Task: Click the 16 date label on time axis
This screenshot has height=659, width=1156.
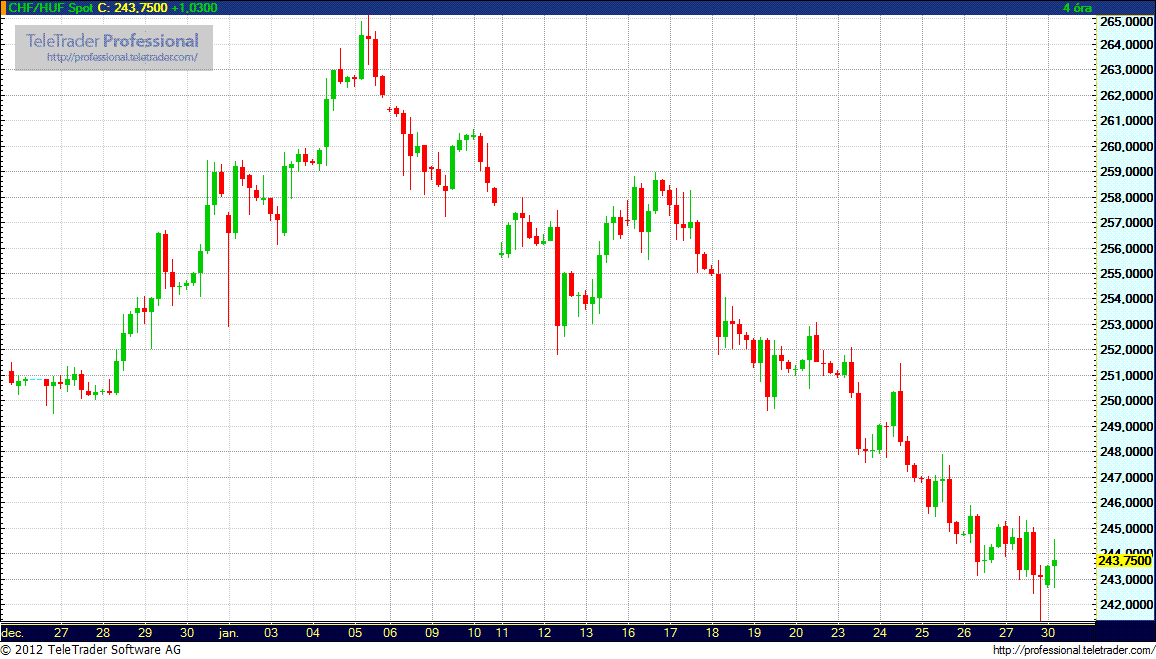Action: [629, 632]
